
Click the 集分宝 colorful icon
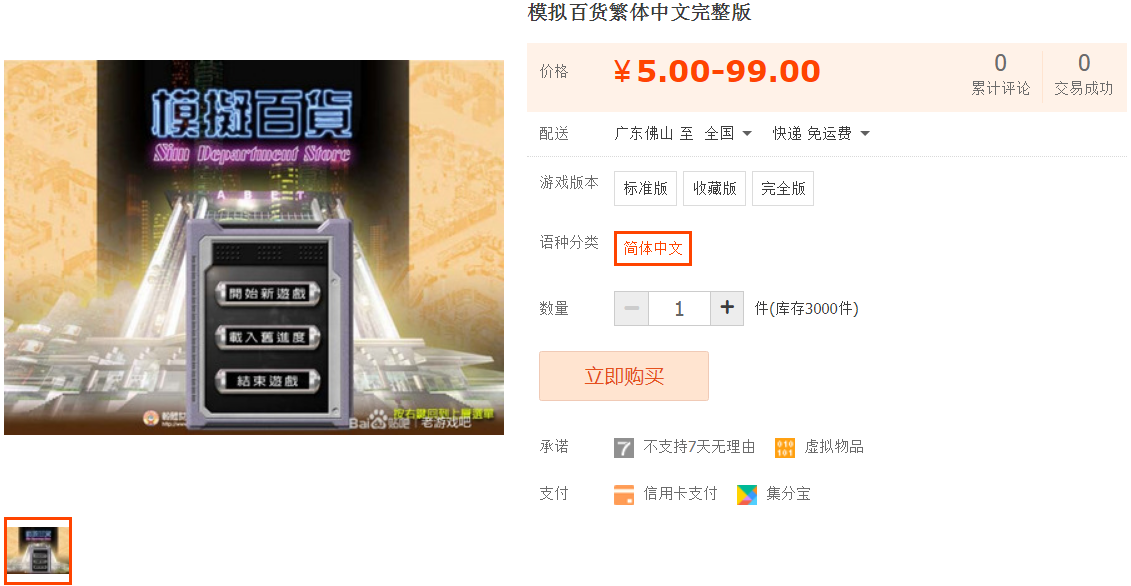click(747, 494)
